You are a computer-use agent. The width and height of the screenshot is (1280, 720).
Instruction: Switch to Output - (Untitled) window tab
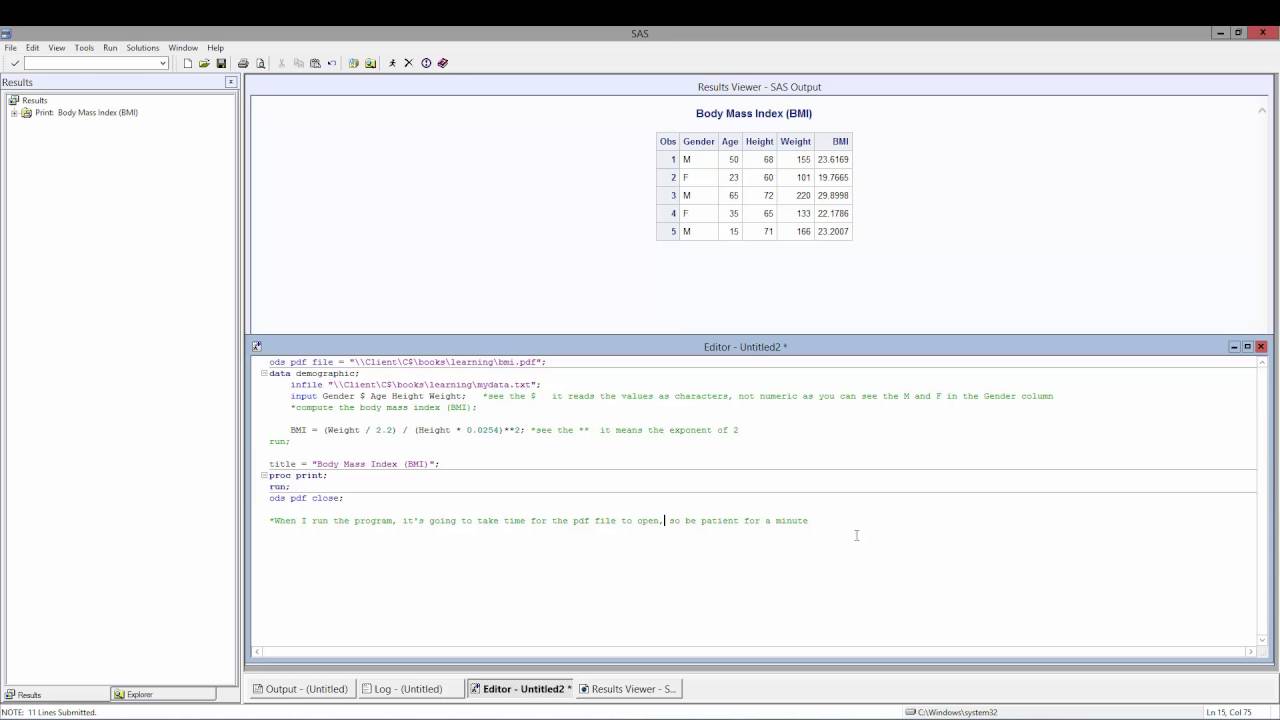coord(301,689)
